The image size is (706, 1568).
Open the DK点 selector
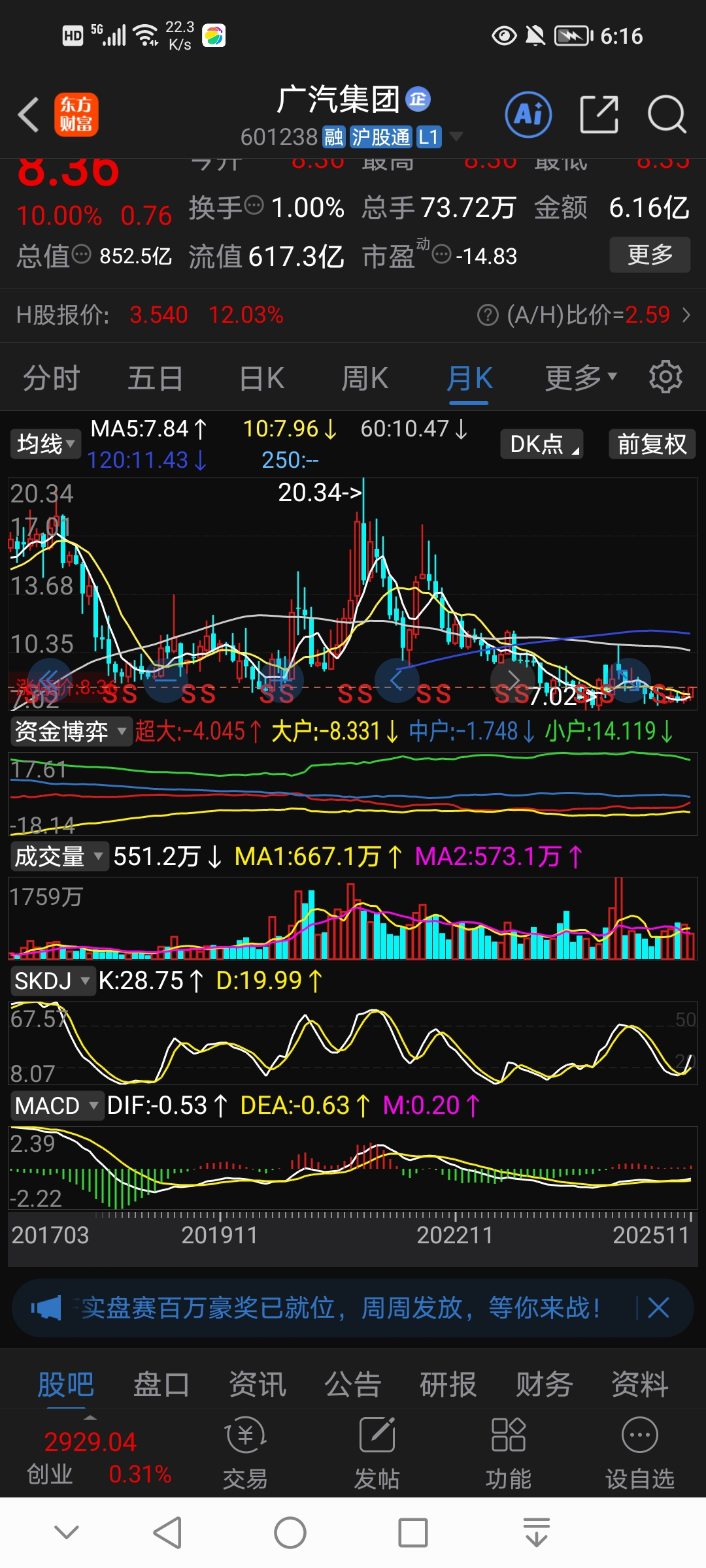542,444
